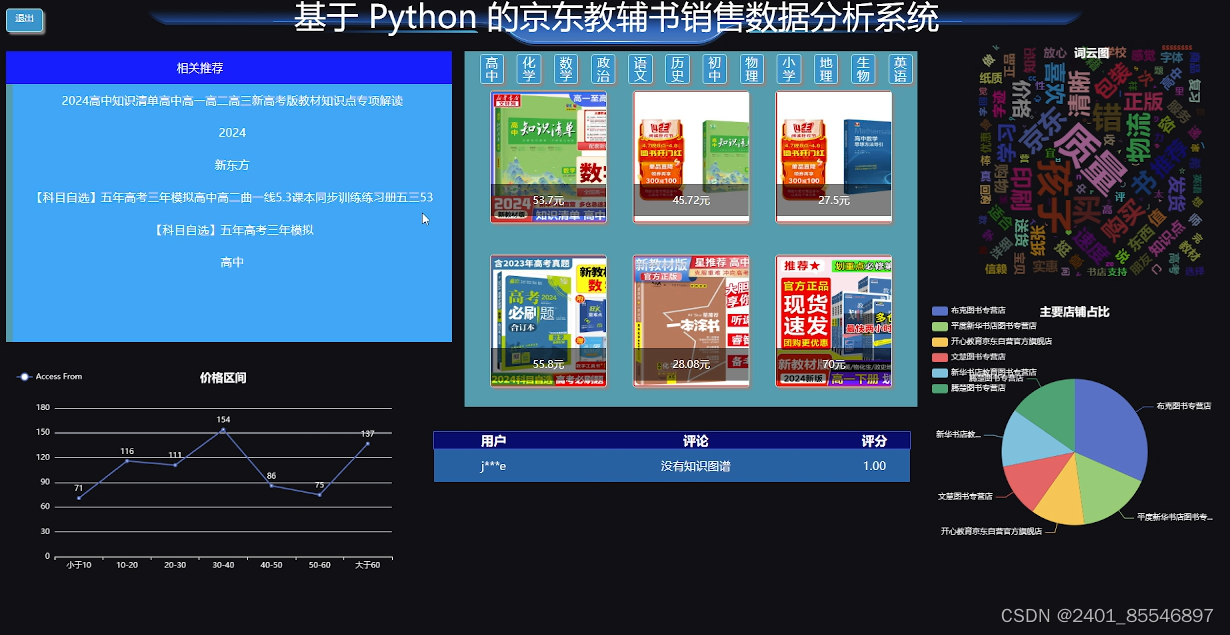Click the 退出 button
The width and height of the screenshot is (1230, 635).
(24, 20)
